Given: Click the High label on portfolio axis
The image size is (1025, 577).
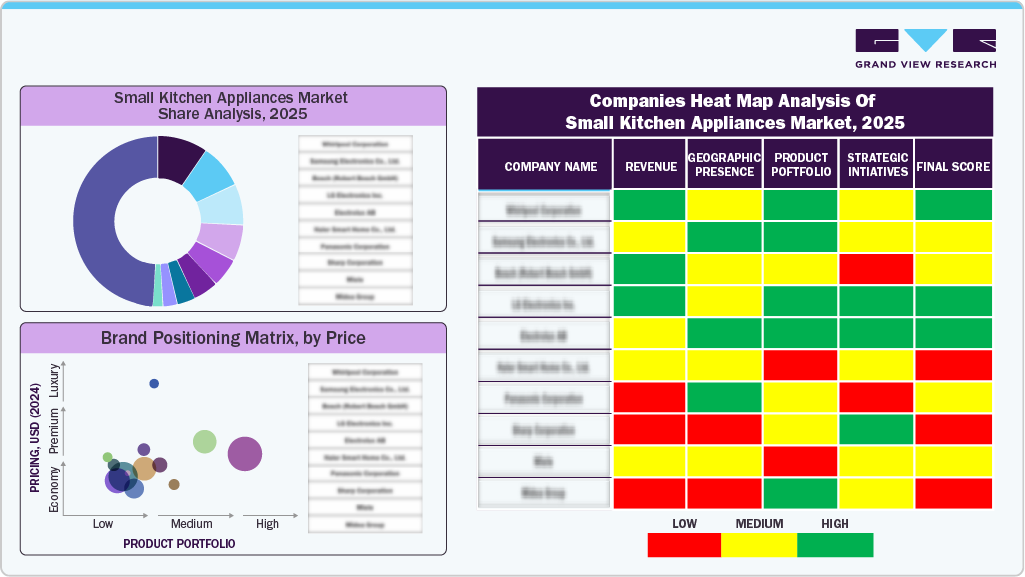Looking at the screenshot, I should [267, 524].
